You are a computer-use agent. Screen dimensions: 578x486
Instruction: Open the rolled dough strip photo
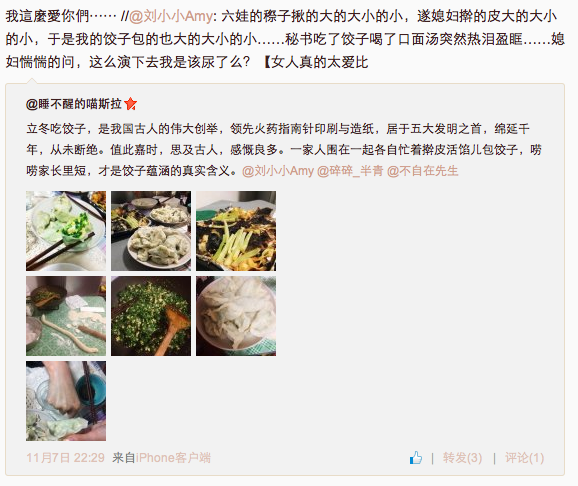click(x=66, y=316)
